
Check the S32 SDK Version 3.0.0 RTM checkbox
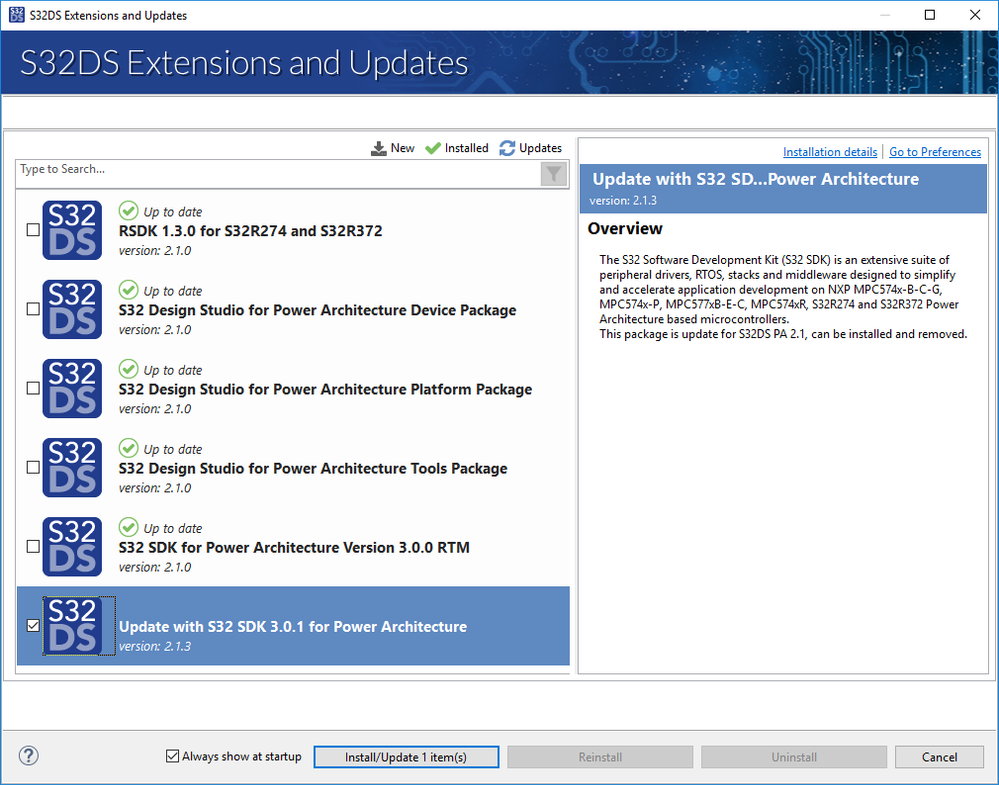[33, 546]
